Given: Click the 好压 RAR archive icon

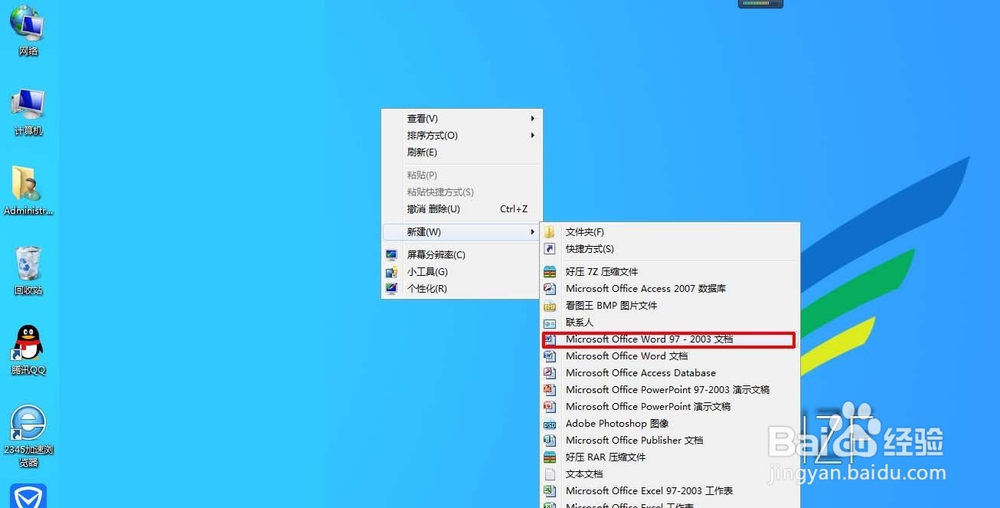Looking at the screenshot, I should [x=549, y=457].
